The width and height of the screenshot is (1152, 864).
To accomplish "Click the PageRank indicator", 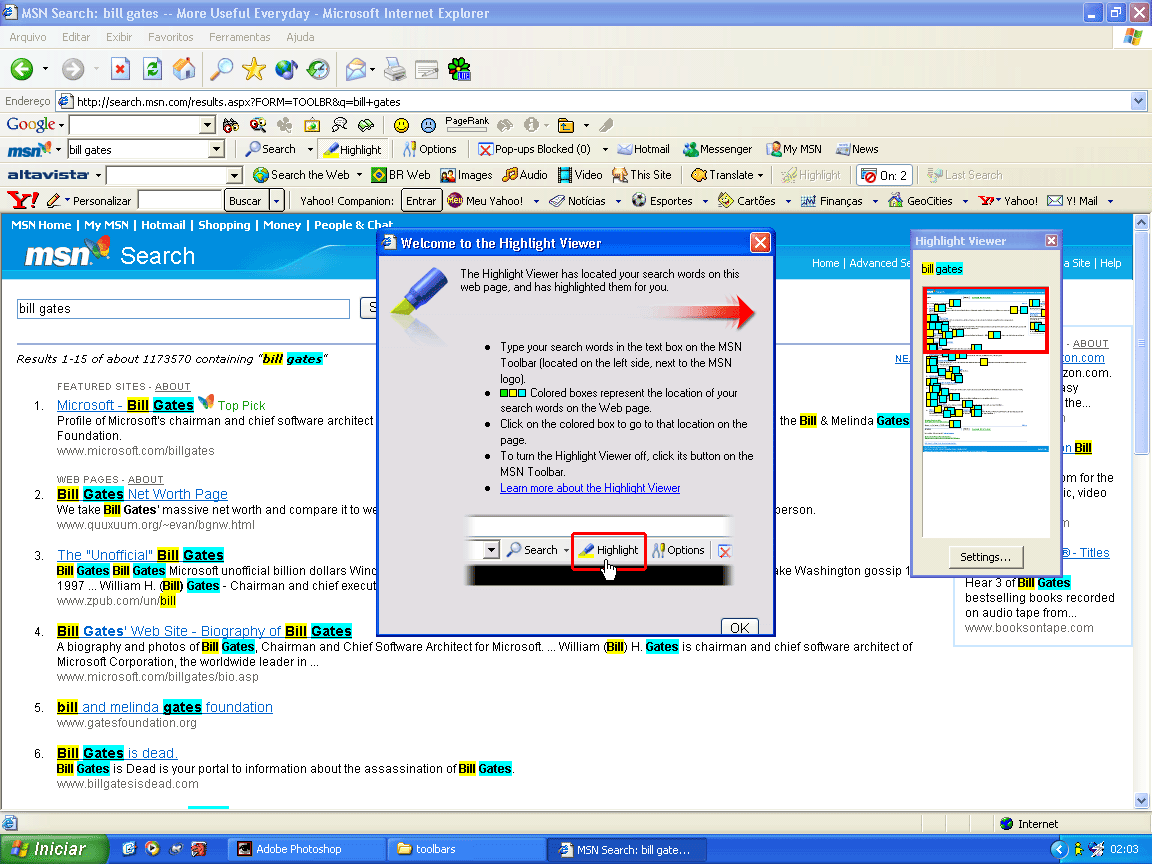I will (467, 124).
